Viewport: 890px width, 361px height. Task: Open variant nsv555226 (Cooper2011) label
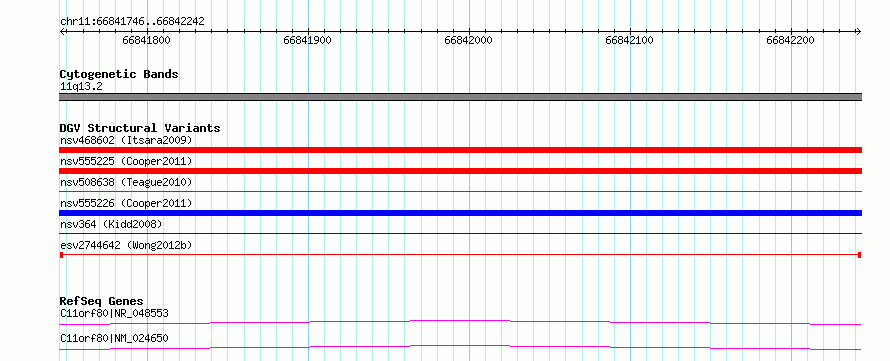[x=126, y=203]
